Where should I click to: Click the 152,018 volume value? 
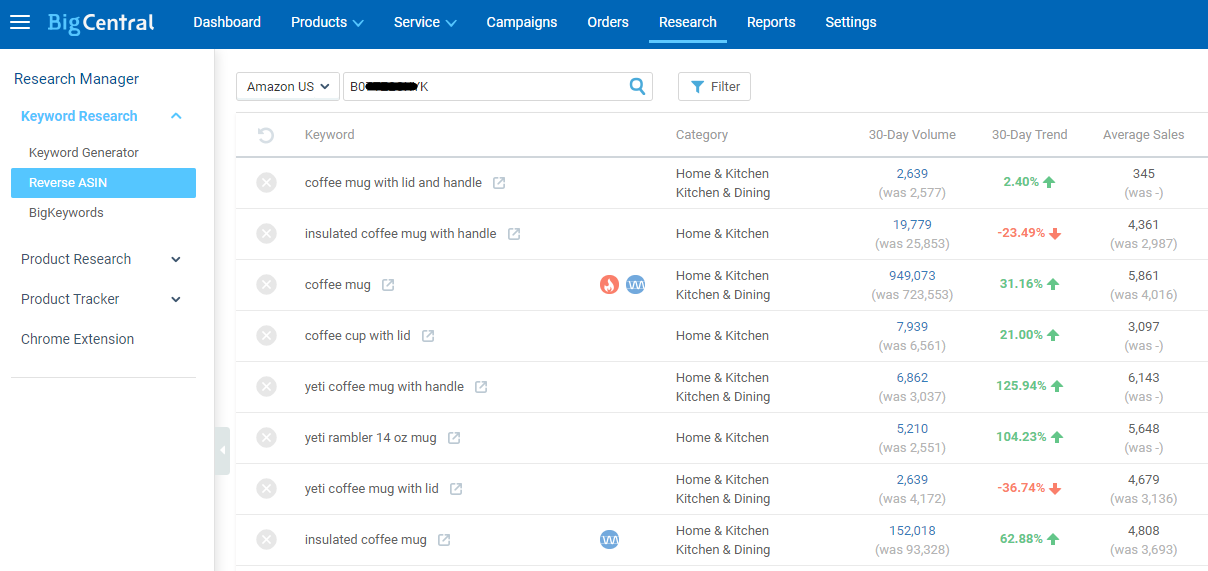click(x=912, y=531)
